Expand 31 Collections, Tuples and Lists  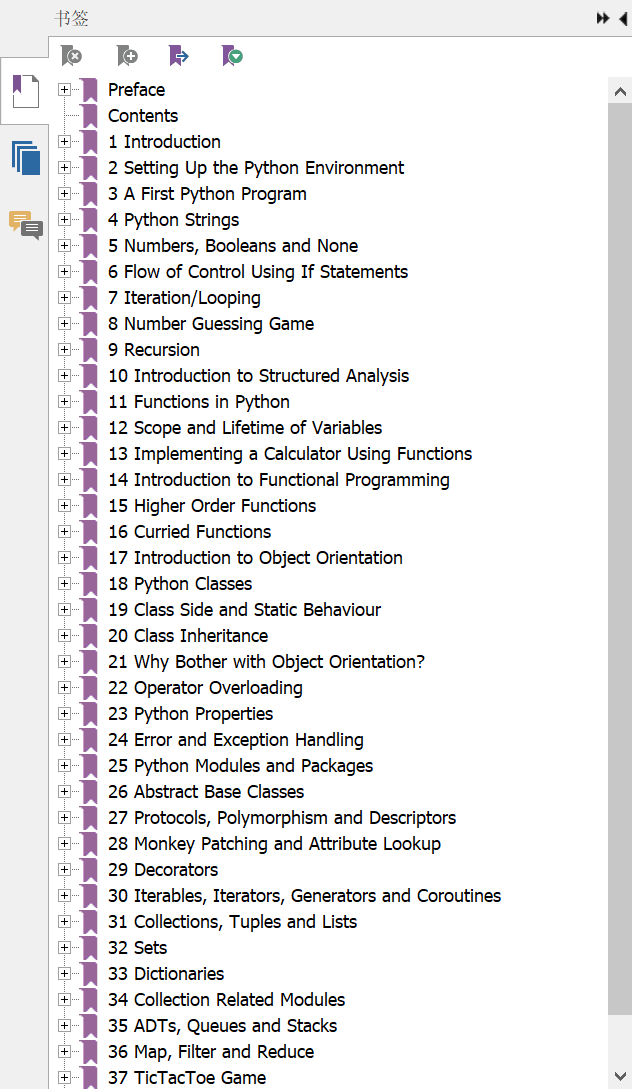[x=65, y=922]
